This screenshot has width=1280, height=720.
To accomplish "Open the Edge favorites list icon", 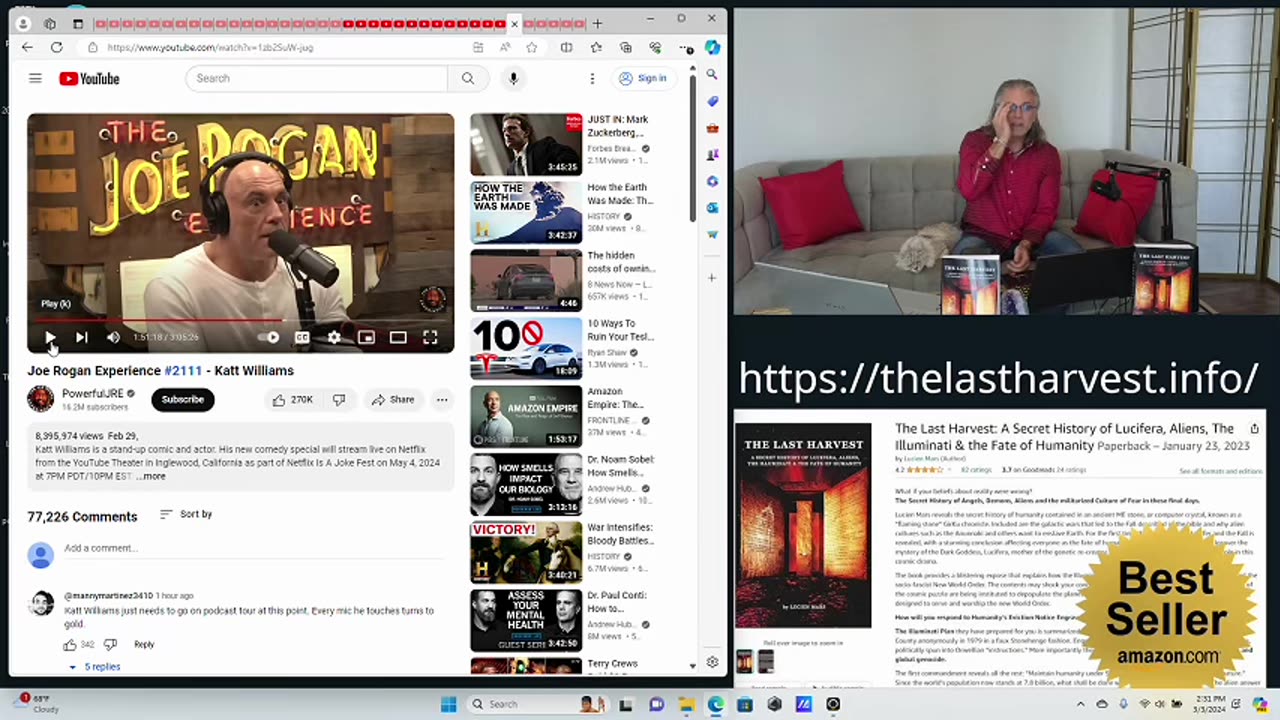I will click(x=596, y=47).
